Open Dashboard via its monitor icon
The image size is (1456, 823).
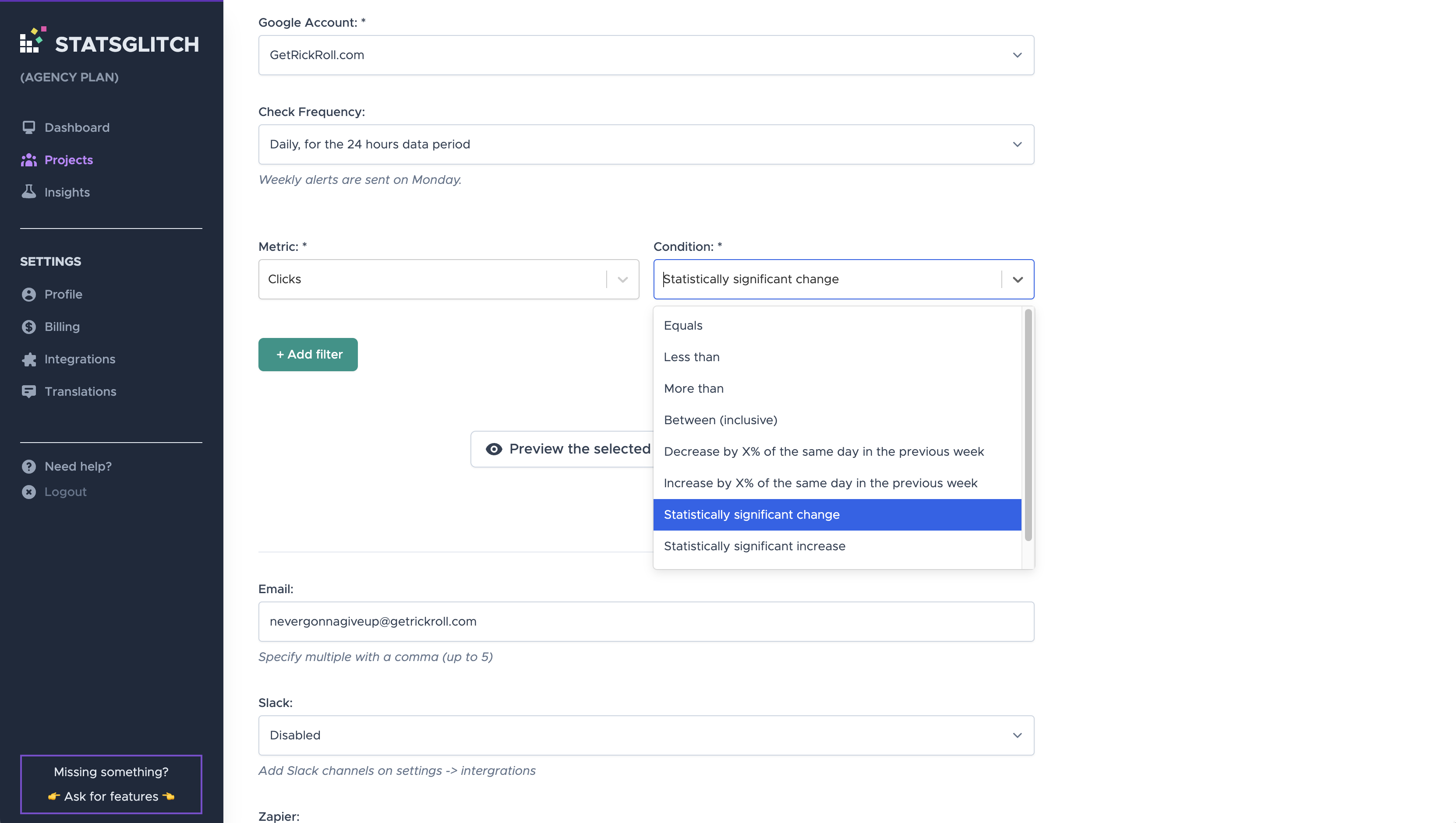(x=29, y=128)
